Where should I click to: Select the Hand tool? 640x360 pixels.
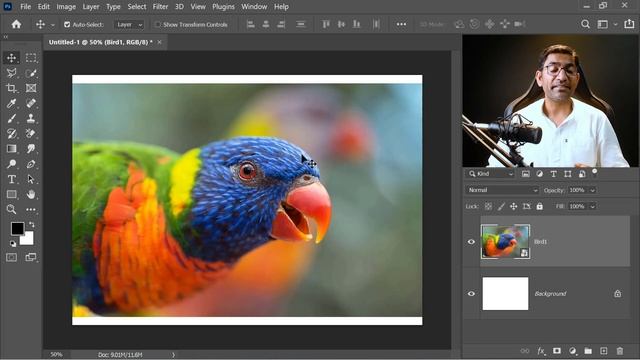31,194
